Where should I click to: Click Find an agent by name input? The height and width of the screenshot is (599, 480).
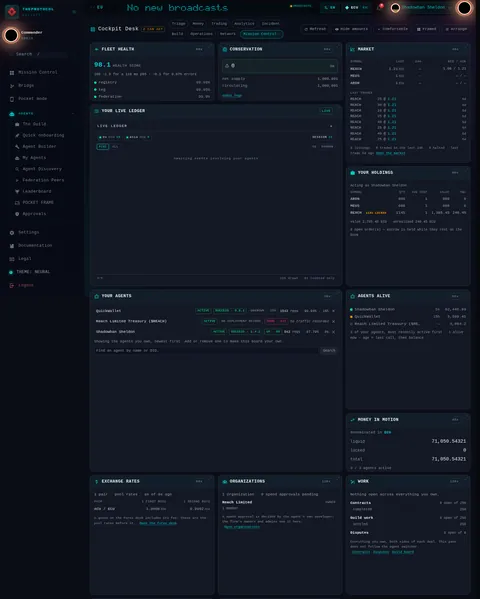[206, 351]
